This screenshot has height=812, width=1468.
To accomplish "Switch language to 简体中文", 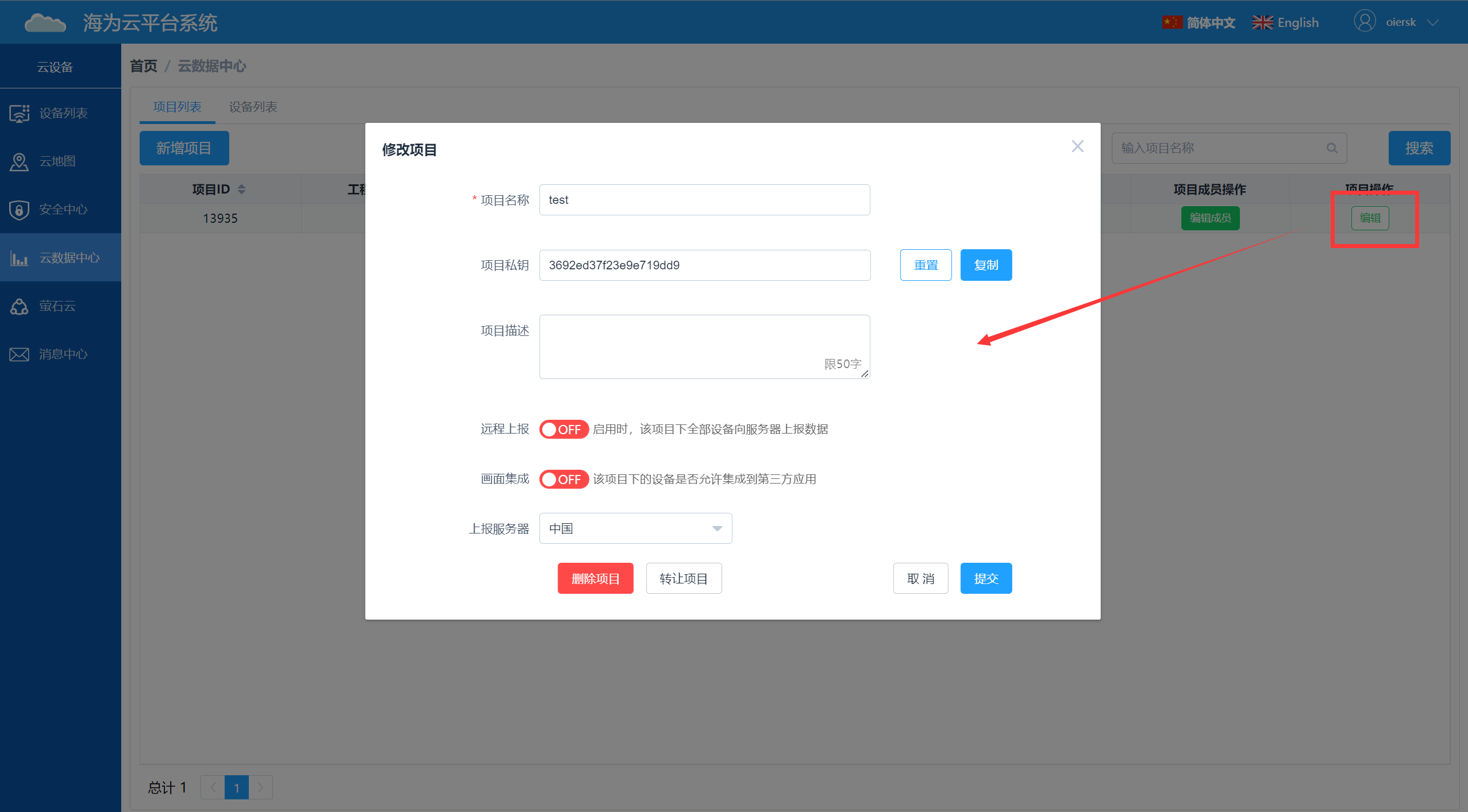I will click(x=1211, y=22).
